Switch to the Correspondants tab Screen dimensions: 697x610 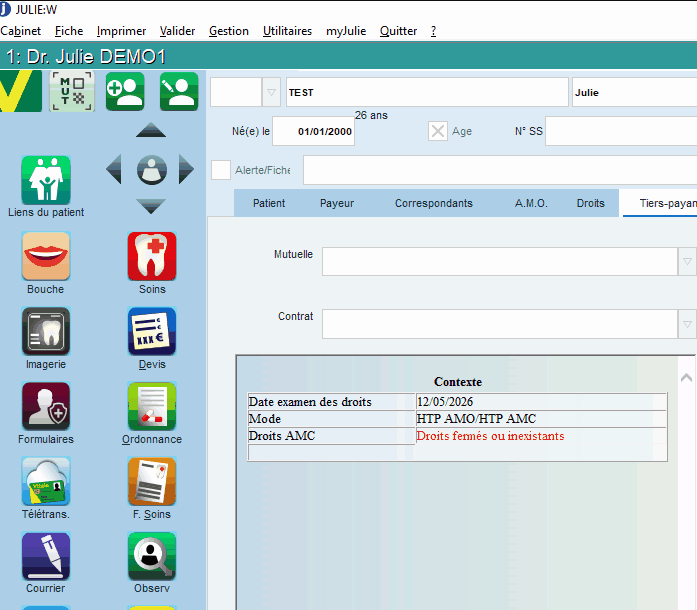pyautogui.click(x=434, y=203)
